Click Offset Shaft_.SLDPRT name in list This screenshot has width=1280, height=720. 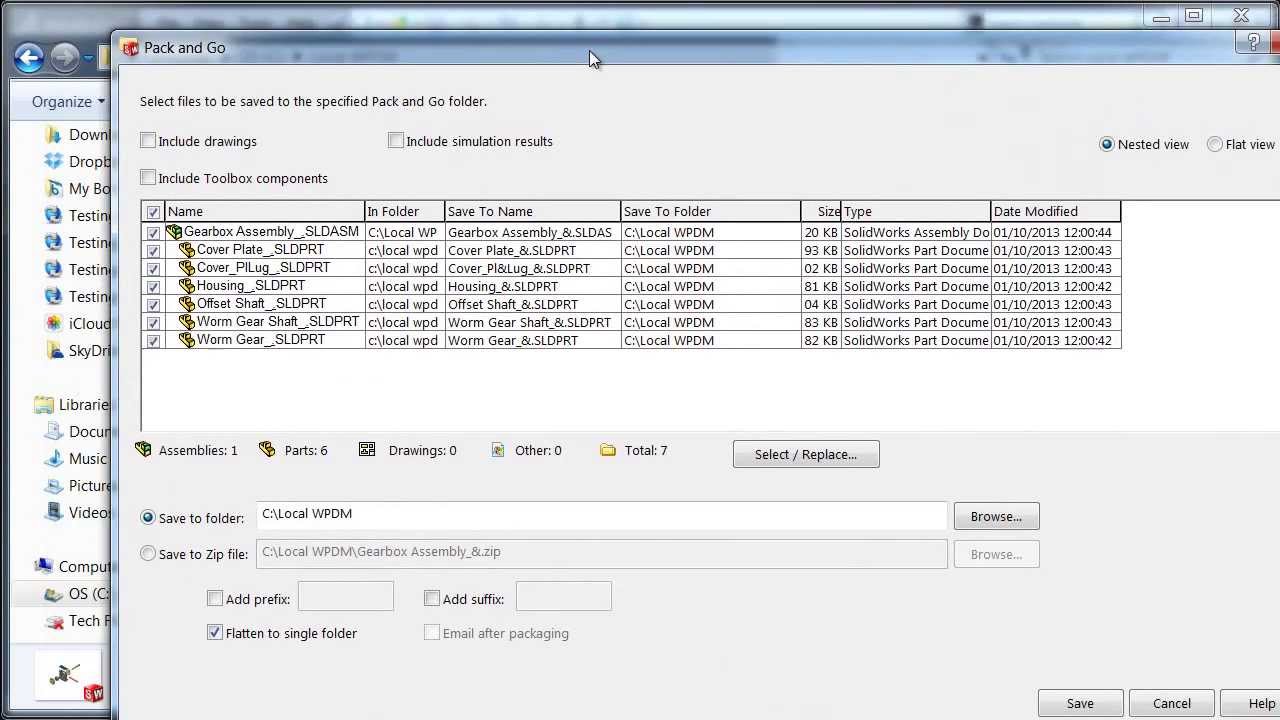coord(261,303)
